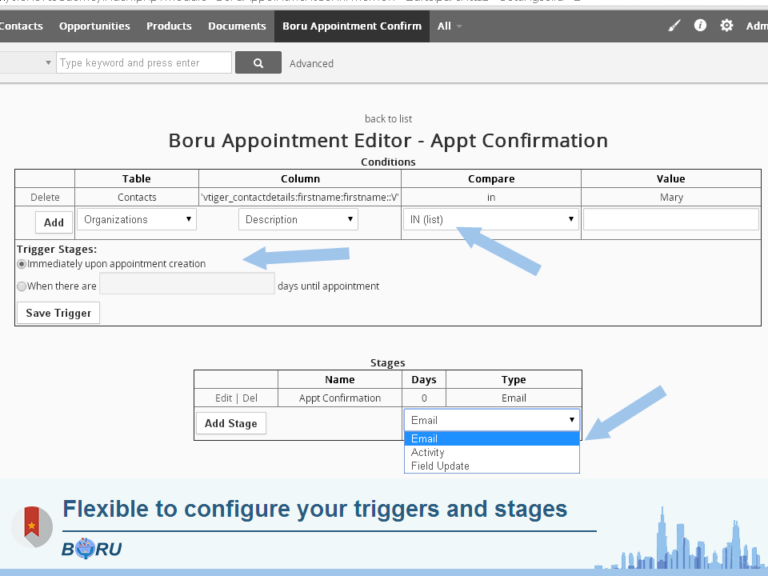Click the Email cell in the Type column
Viewport: 768px width, 576px height.
click(x=514, y=398)
